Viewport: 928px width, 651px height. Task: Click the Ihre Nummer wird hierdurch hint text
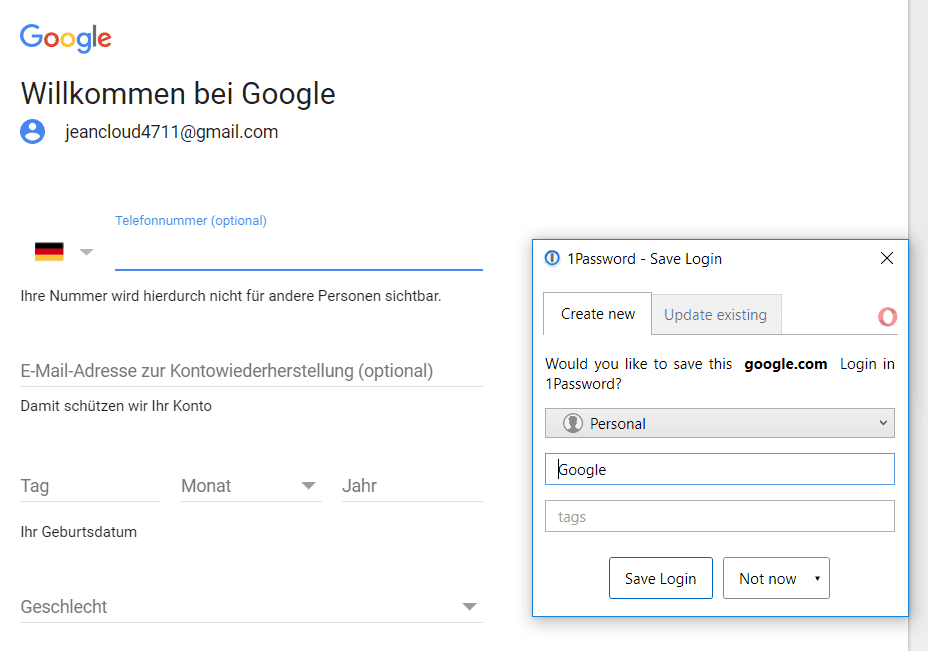pyautogui.click(x=231, y=296)
